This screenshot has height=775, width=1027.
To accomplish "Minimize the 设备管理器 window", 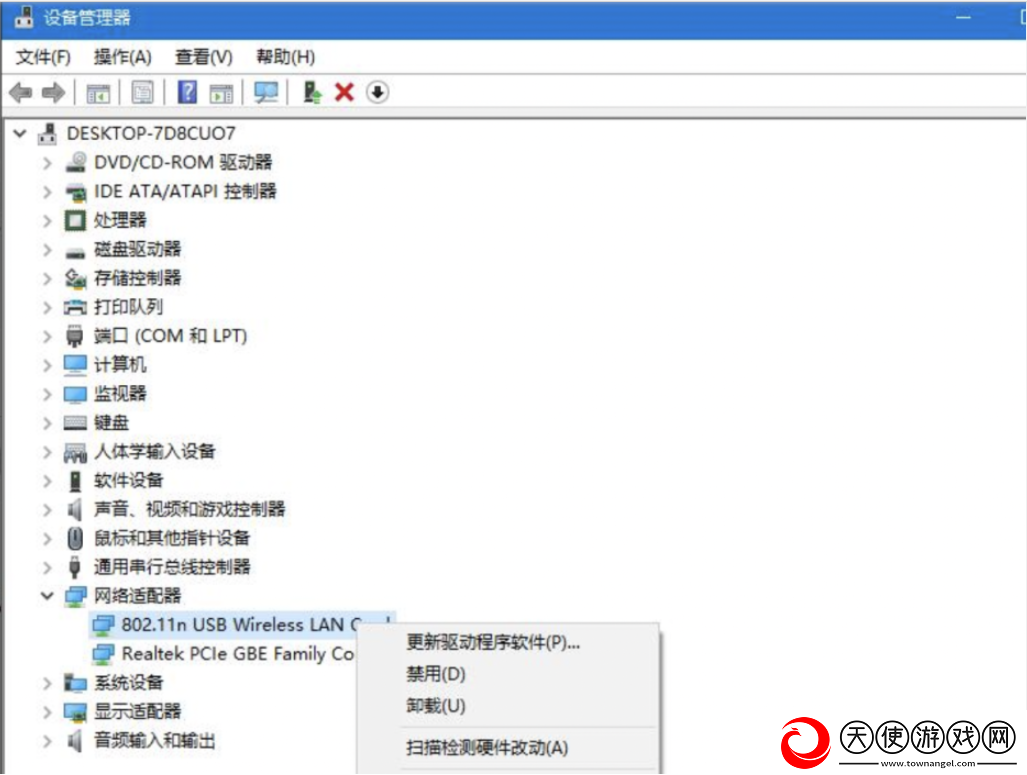I will coord(963,18).
